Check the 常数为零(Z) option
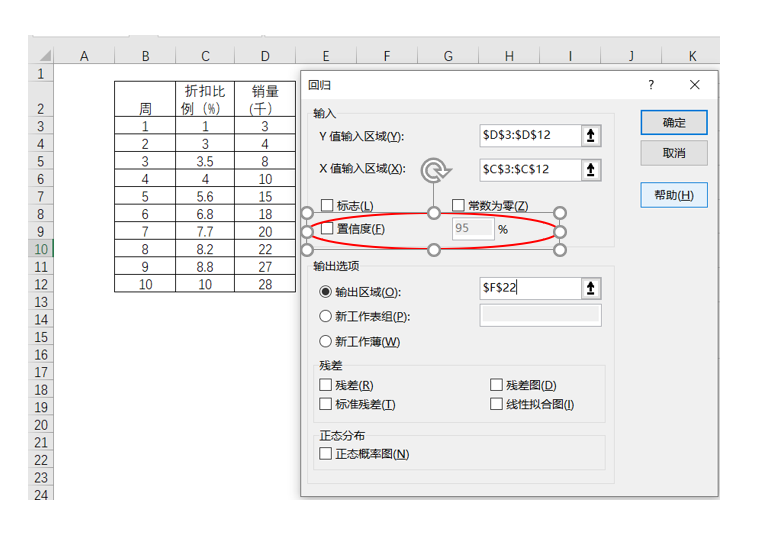This screenshot has width=775, height=545. [x=459, y=206]
